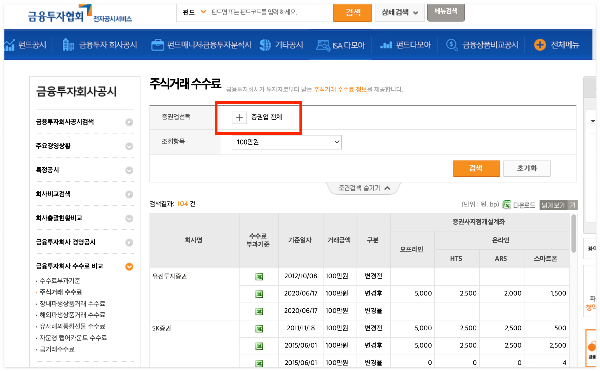Open fee-criteria icon in third 유진투자증권 row
Image resolution: width=600 pixels, height=371 pixels.
click(259, 311)
